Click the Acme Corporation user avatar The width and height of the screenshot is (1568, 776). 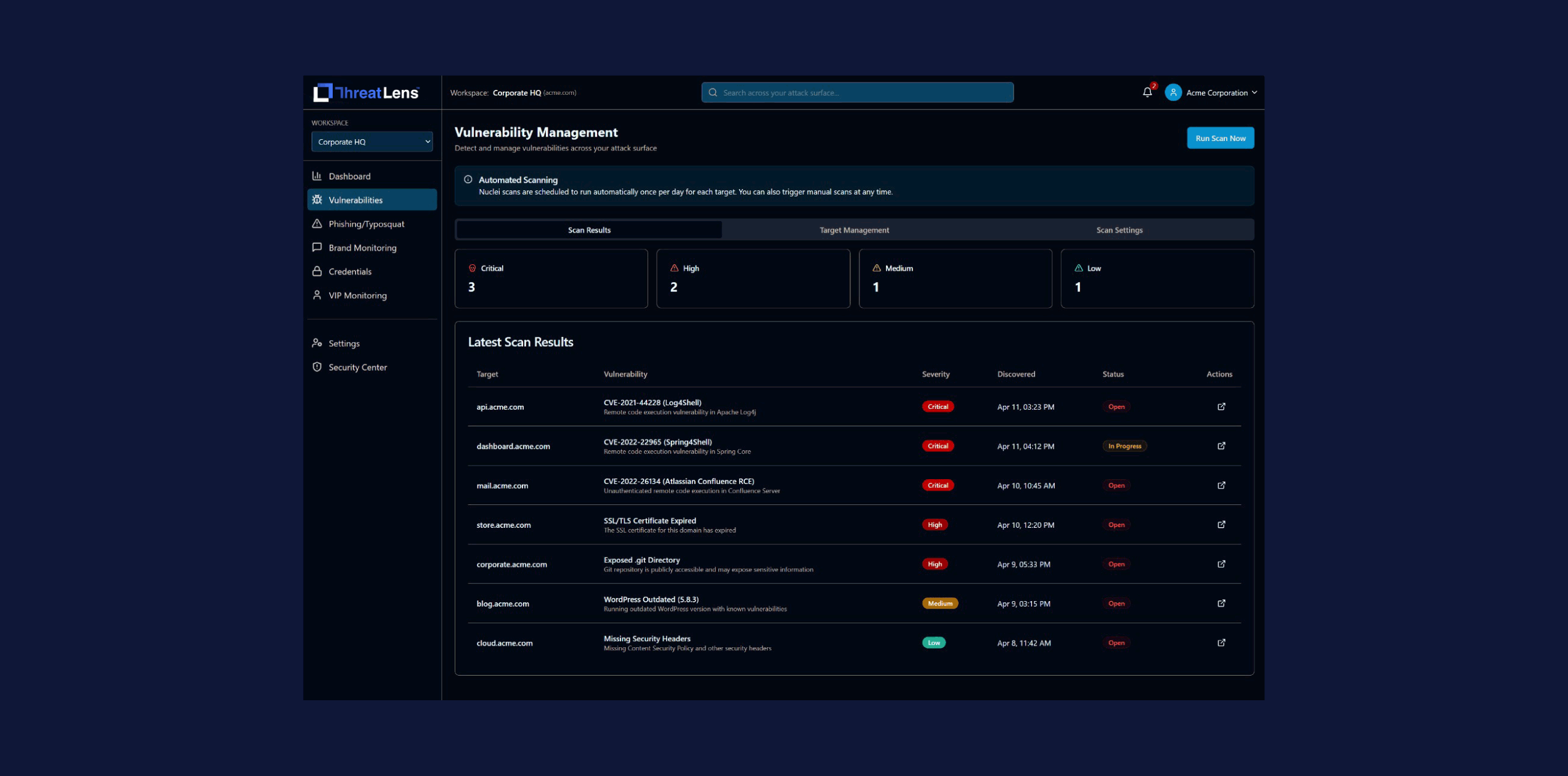1173,92
